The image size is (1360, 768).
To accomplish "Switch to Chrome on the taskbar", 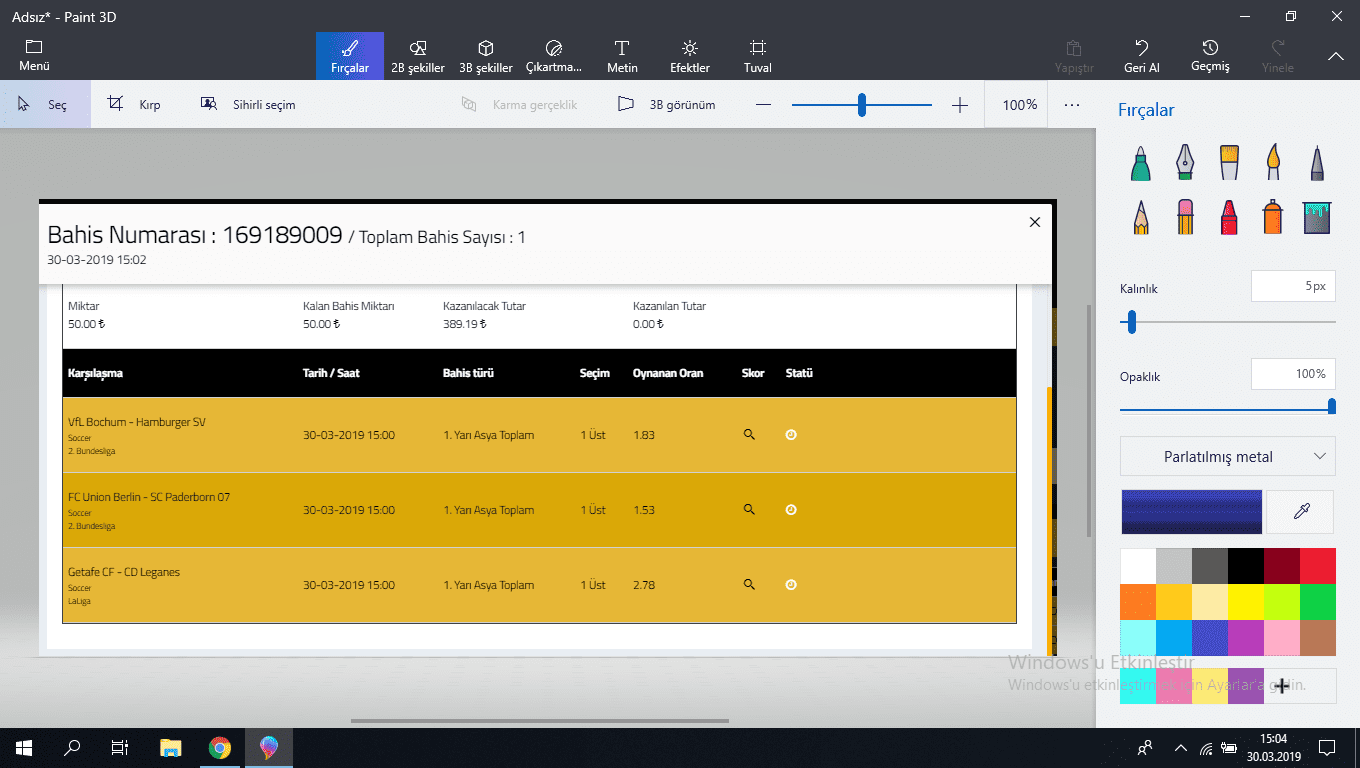I will click(220, 747).
